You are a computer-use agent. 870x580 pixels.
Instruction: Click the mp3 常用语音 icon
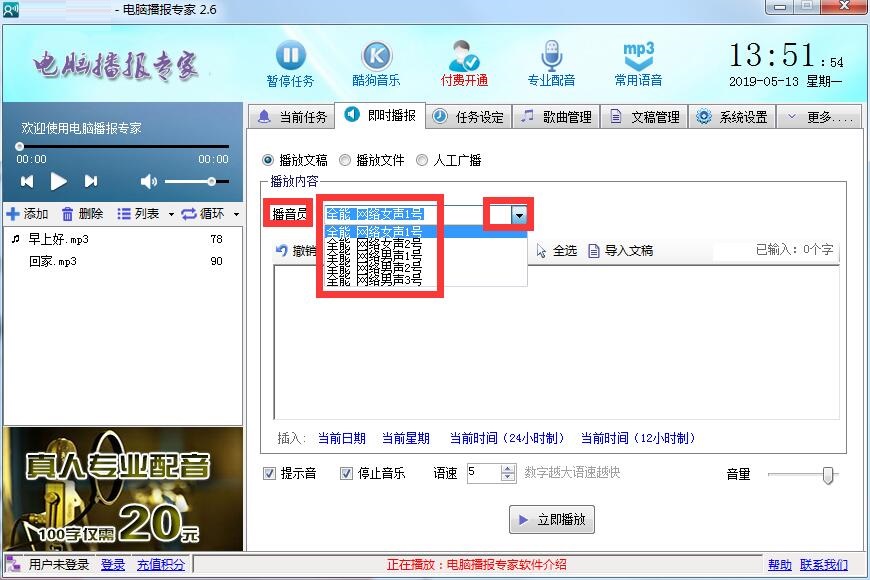[637, 57]
